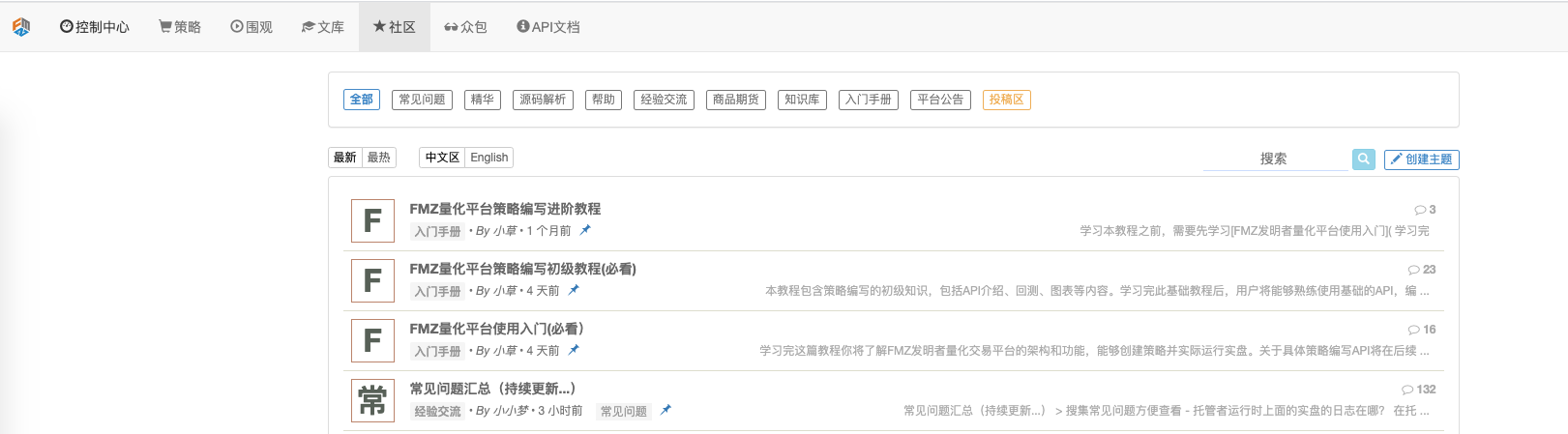Switch language section to English
The image size is (1568, 434).
coord(489,158)
